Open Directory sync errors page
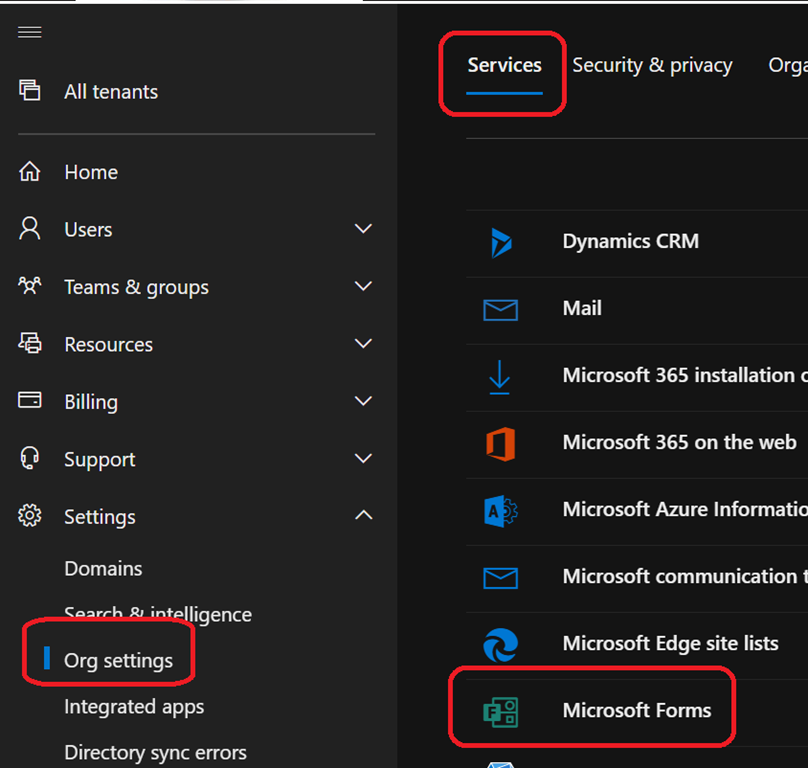The image size is (808, 768). 155,752
